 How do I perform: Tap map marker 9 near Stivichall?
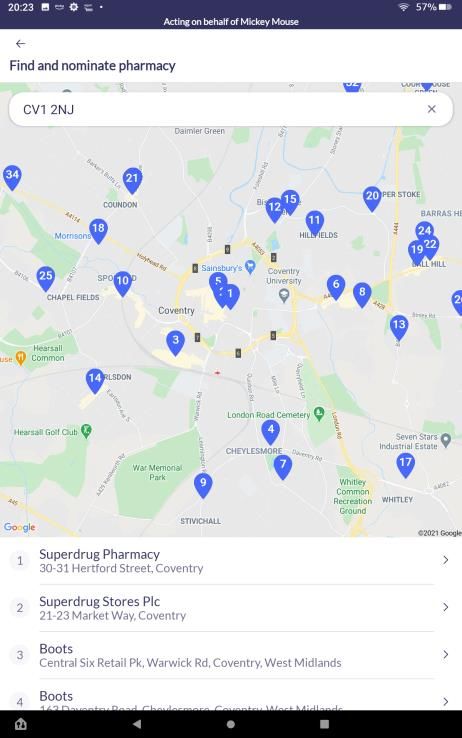pyautogui.click(x=203, y=485)
